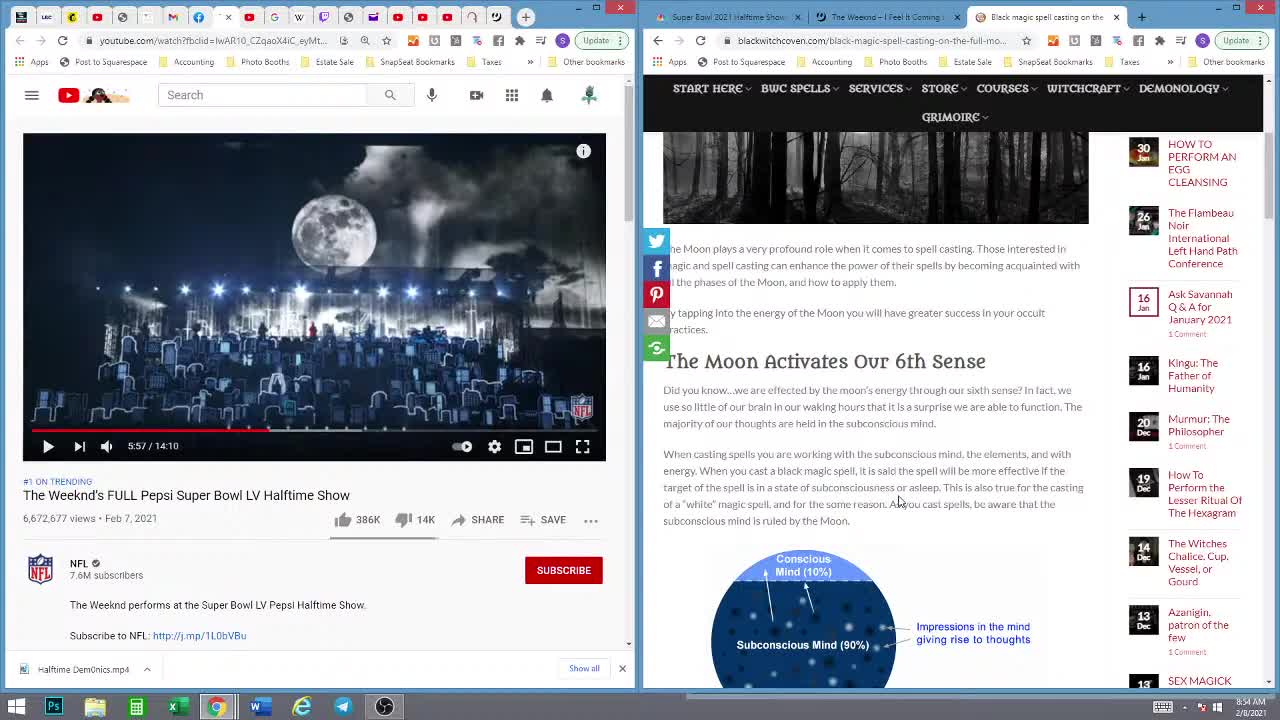Open Kingu: The Father of Humanity post
This screenshot has height=720, width=1280.
(1193, 376)
